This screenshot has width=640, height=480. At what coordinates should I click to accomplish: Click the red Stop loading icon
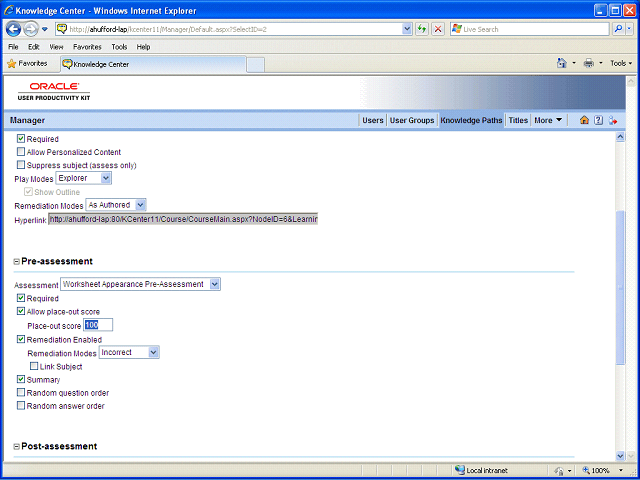(438, 29)
